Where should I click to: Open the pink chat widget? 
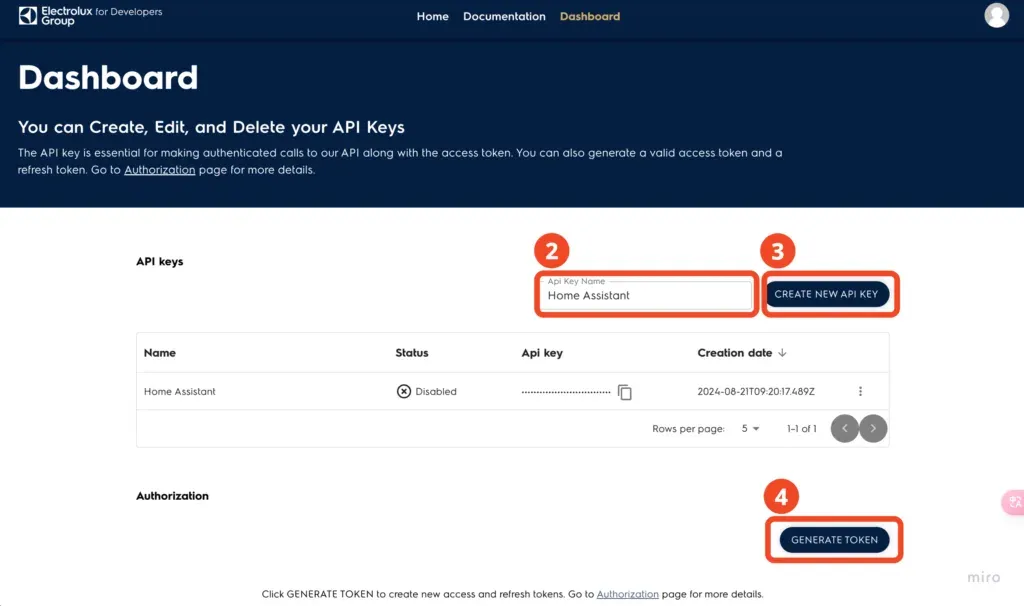1013,502
